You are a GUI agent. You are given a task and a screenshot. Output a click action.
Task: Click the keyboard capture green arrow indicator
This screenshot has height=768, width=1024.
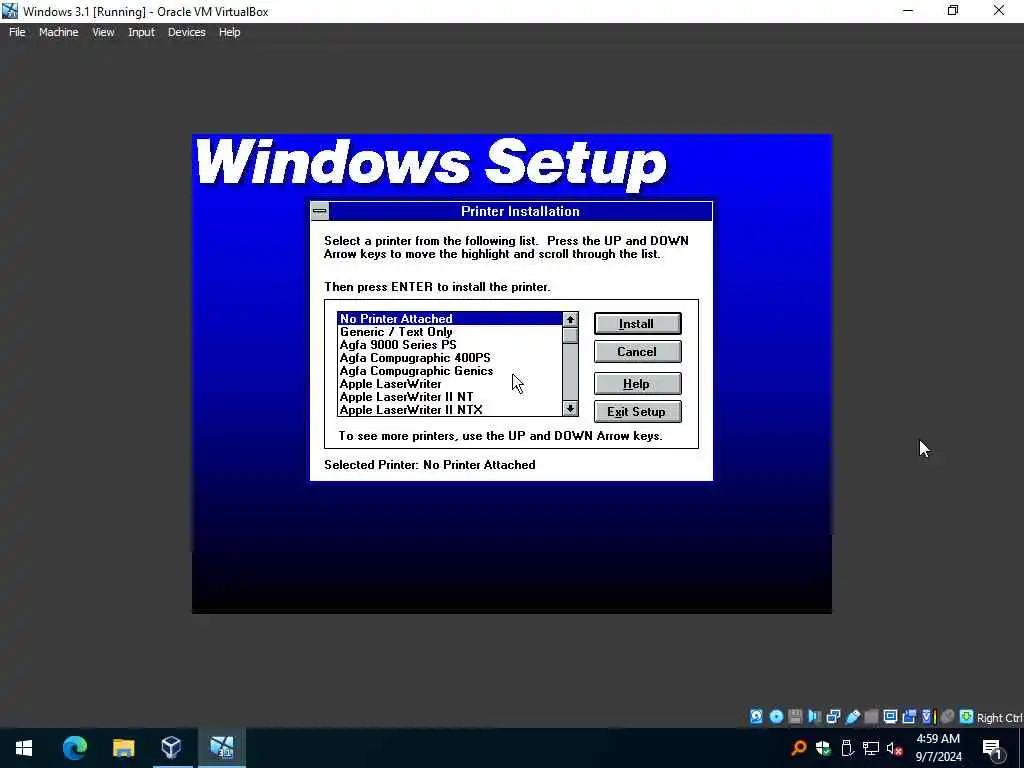coord(967,716)
